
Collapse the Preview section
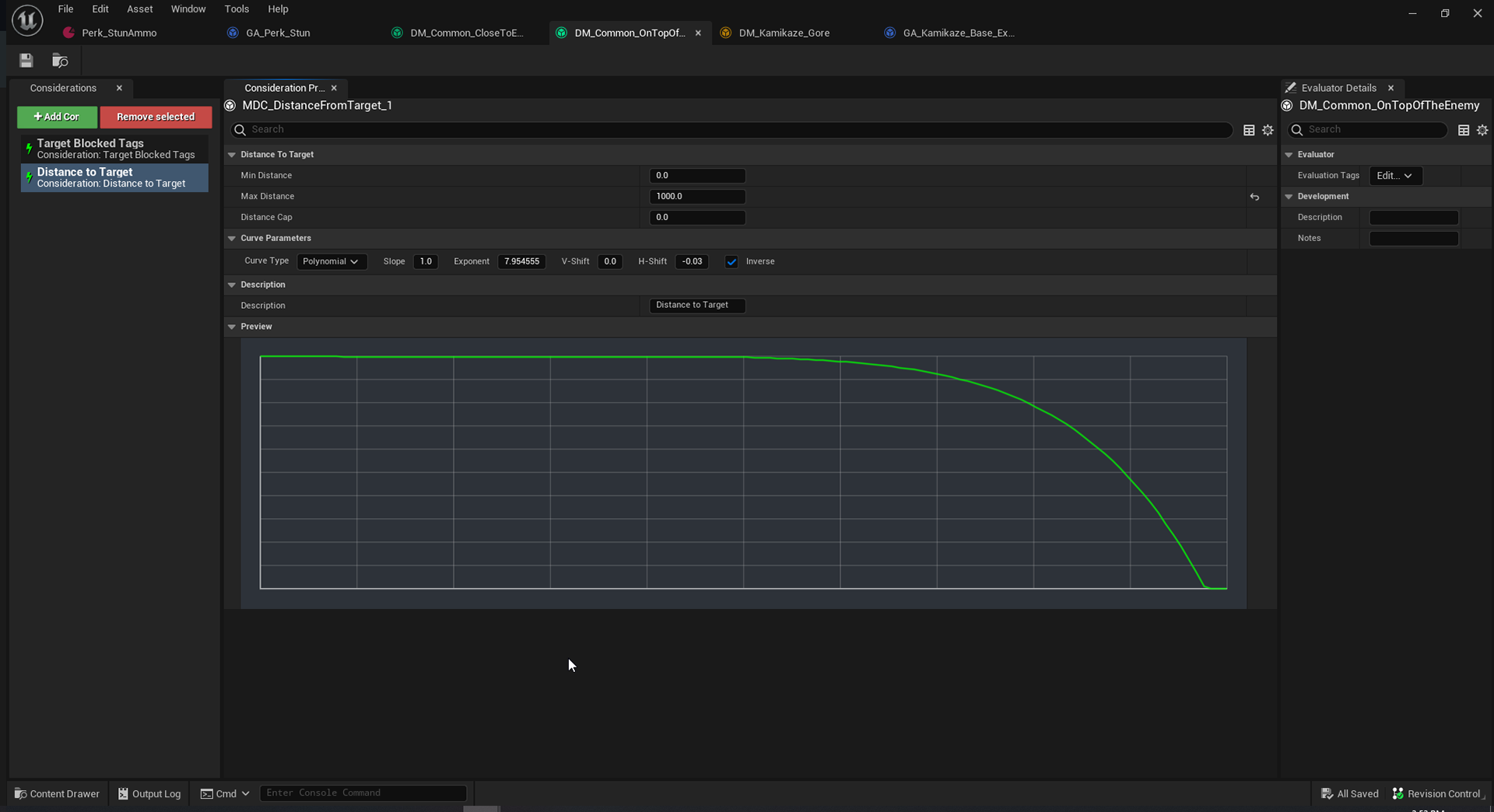pos(232,327)
